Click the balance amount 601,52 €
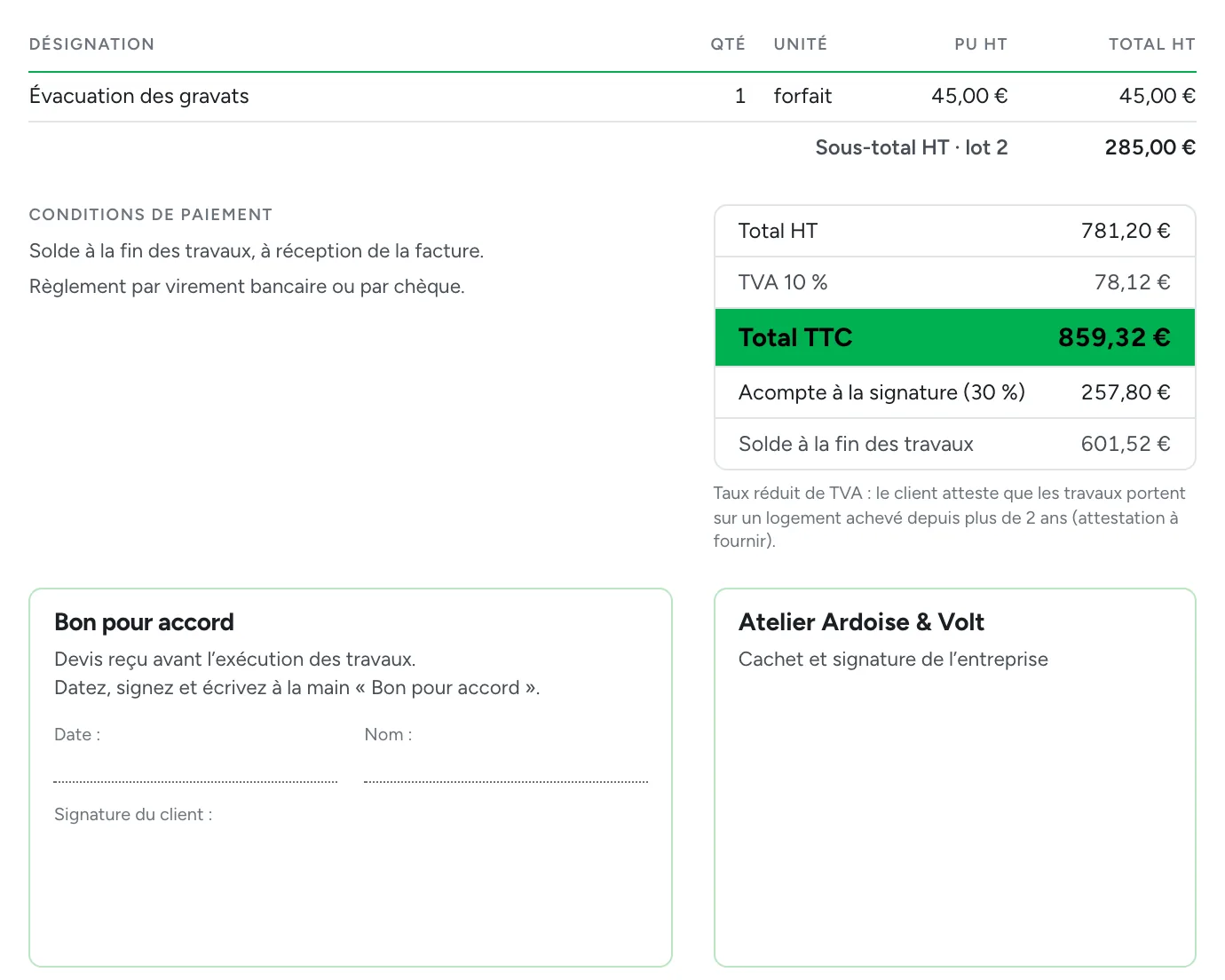Viewport: 1225px width, 980px height. point(1126,444)
